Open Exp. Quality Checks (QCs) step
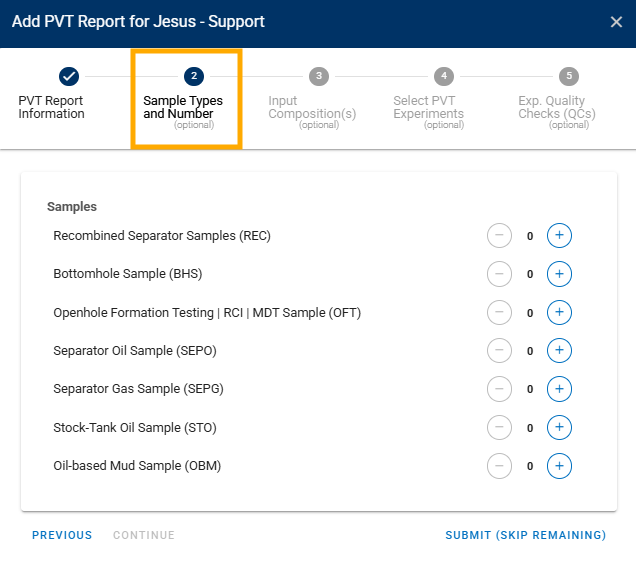The image size is (636, 572). (x=562, y=99)
